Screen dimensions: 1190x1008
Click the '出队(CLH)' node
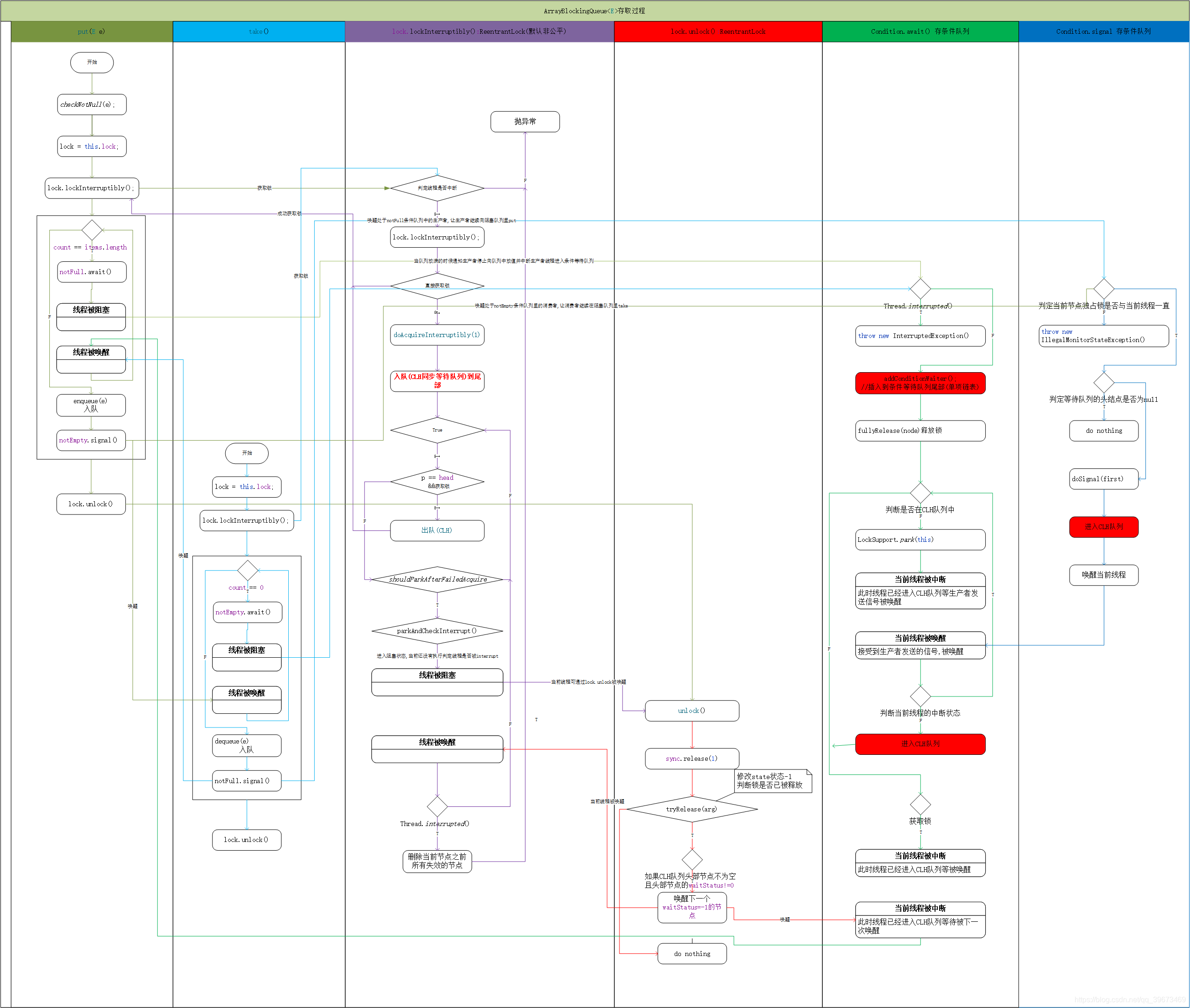[437, 530]
